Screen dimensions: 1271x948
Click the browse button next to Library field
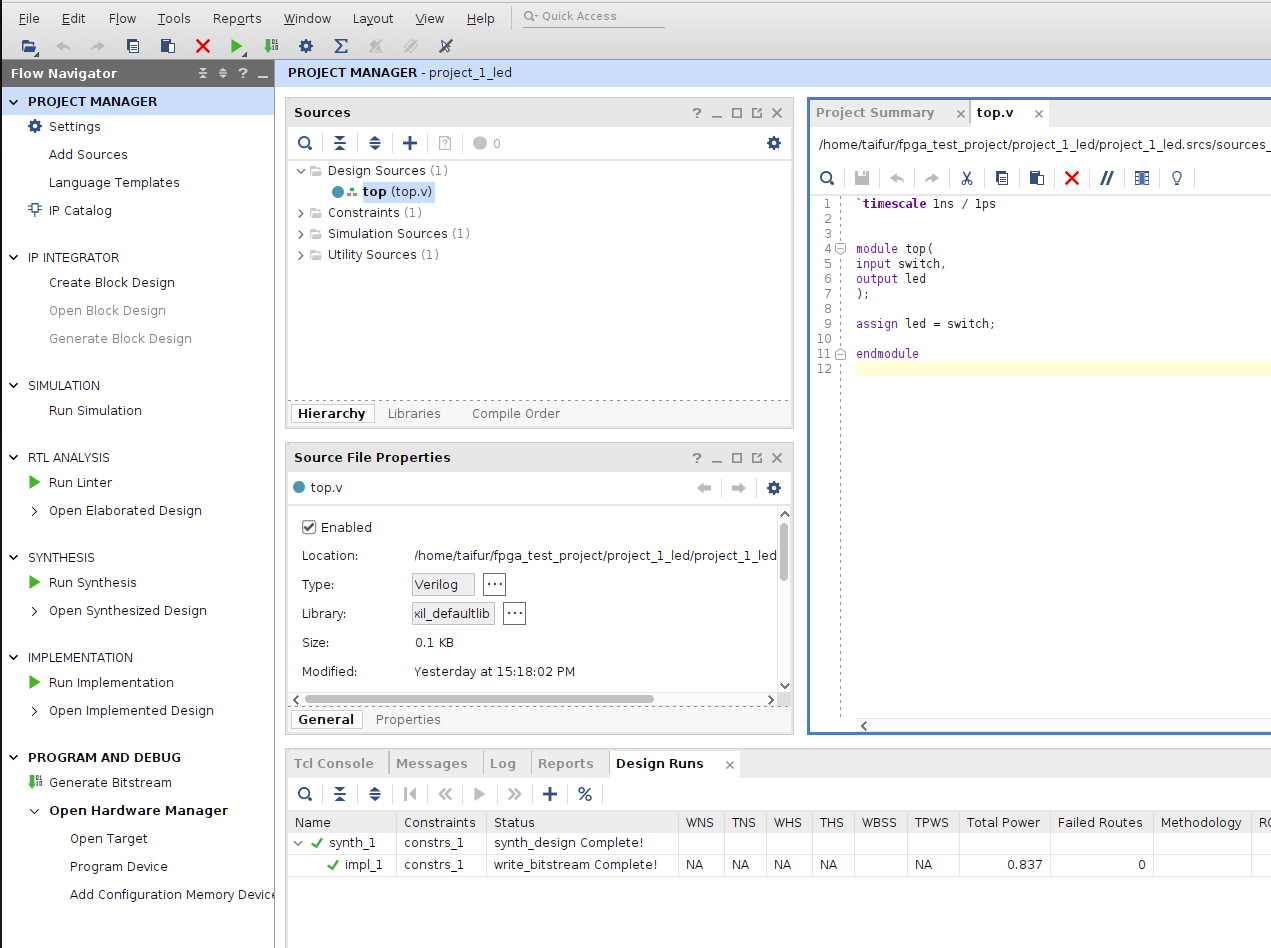point(514,613)
